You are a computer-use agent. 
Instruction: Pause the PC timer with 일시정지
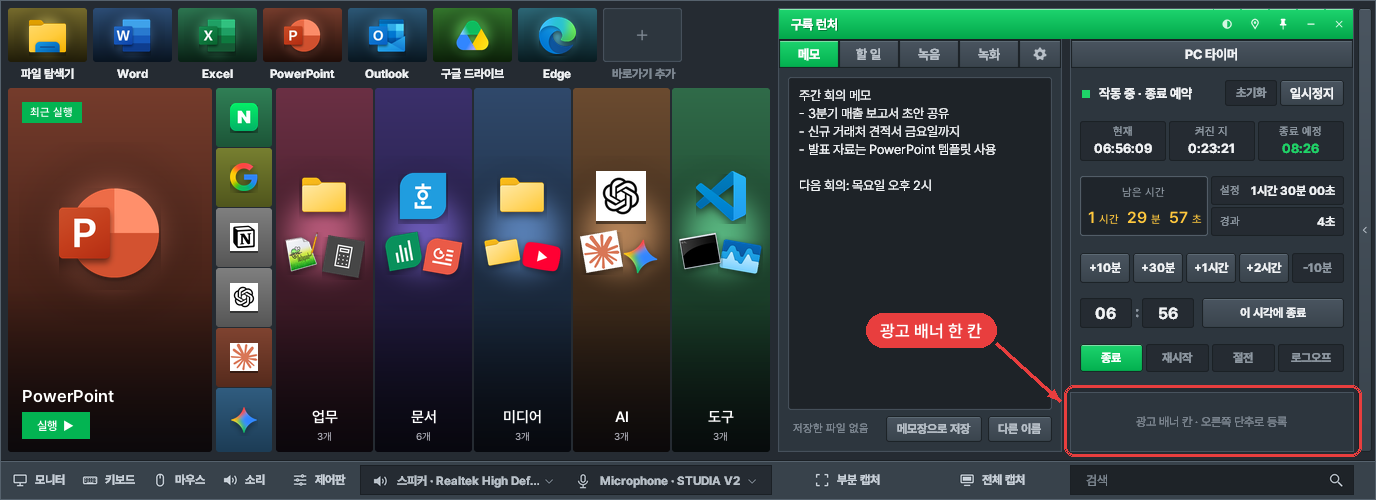pos(1311,93)
